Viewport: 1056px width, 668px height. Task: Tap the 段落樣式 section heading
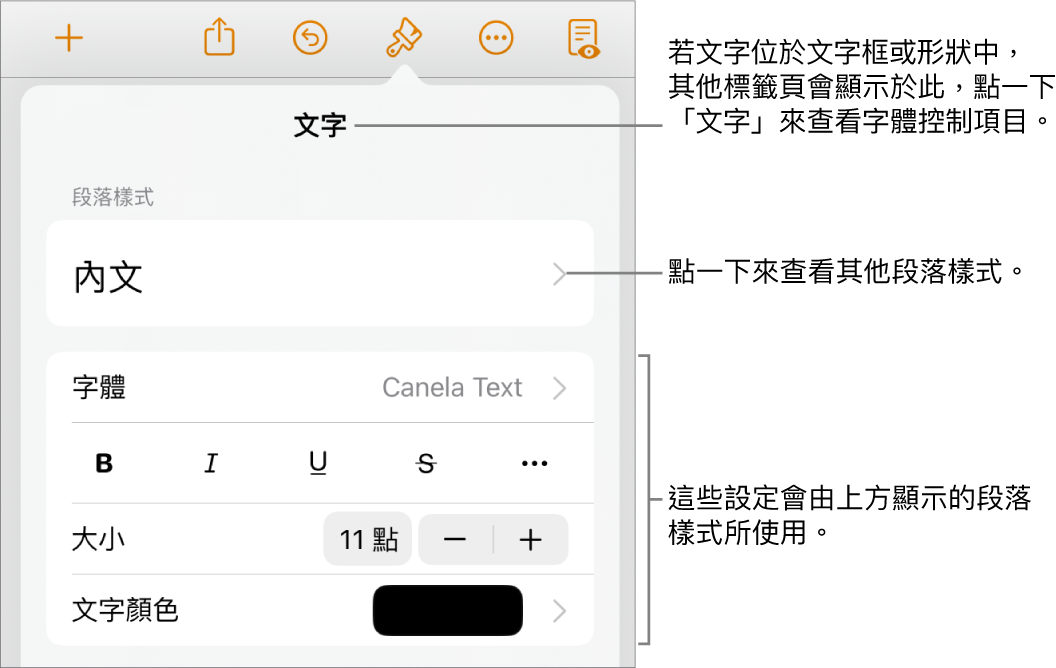pos(112,197)
